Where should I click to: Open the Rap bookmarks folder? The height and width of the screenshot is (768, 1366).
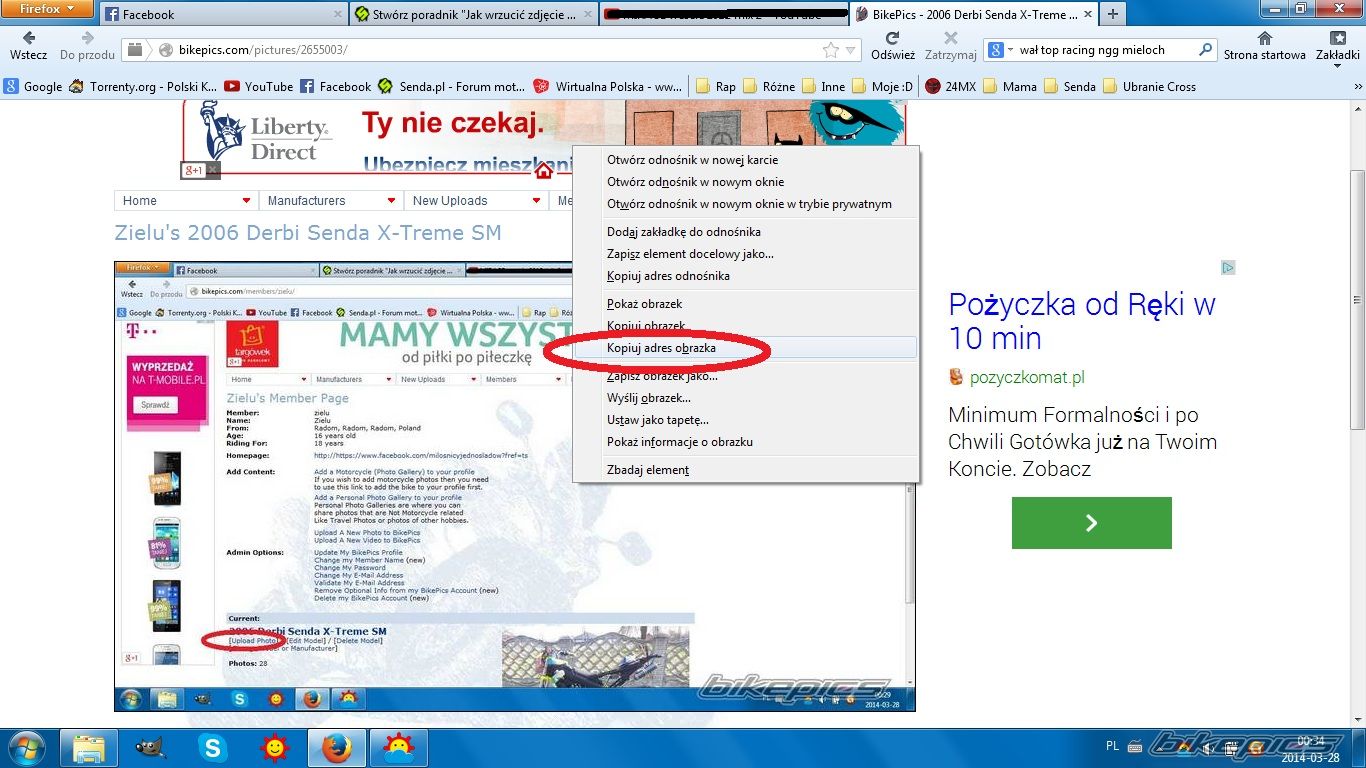point(716,87)
